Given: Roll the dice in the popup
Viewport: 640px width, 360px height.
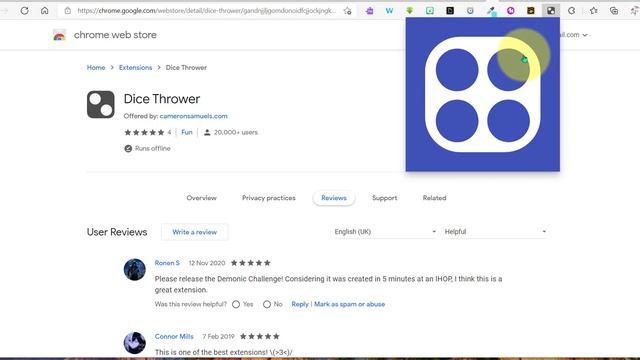Looking at the screenshot, I should pos(482,94).
